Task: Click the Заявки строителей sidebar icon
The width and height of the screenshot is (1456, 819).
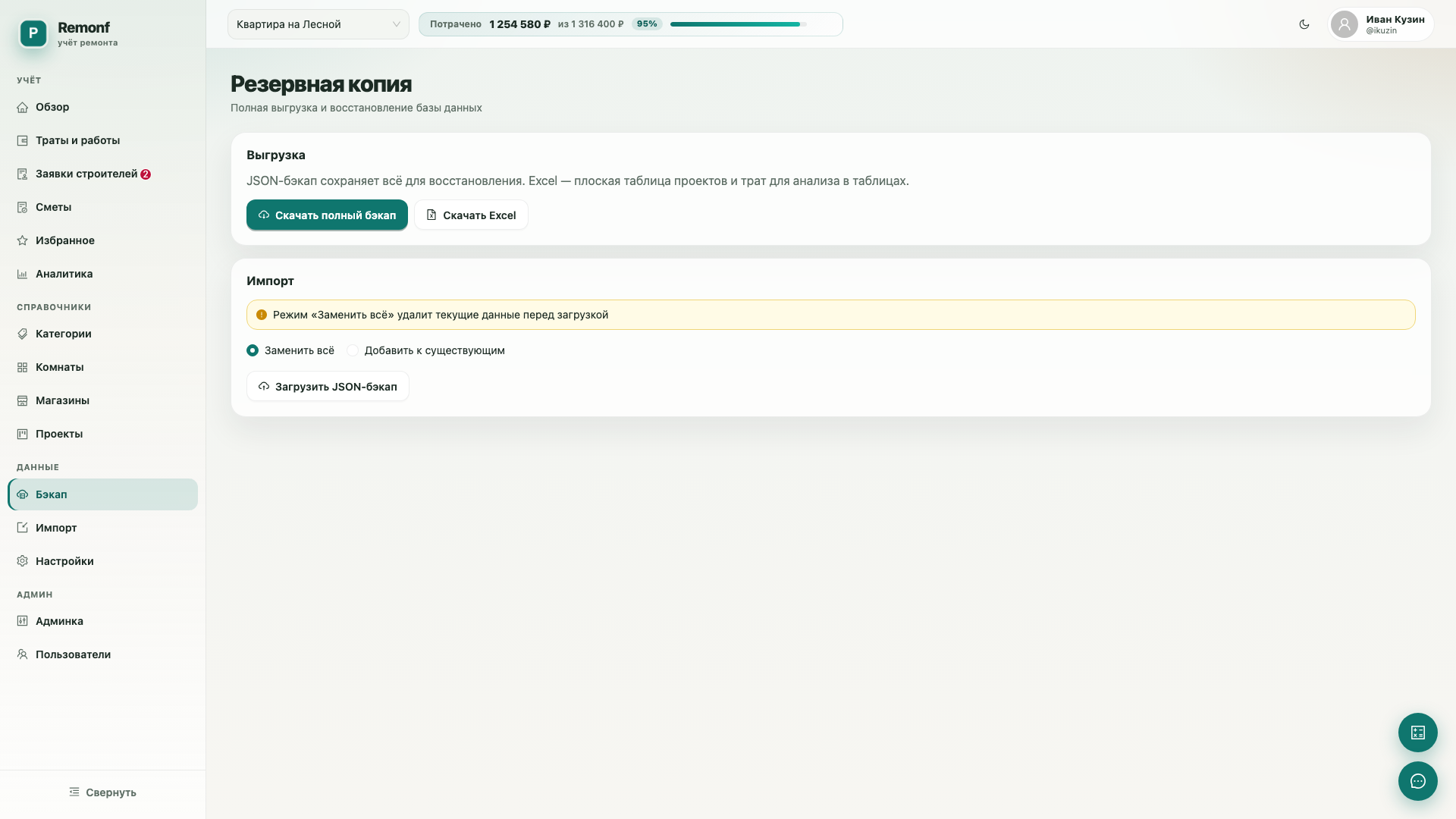Action: pyautogui.click(x=23, y=174)
